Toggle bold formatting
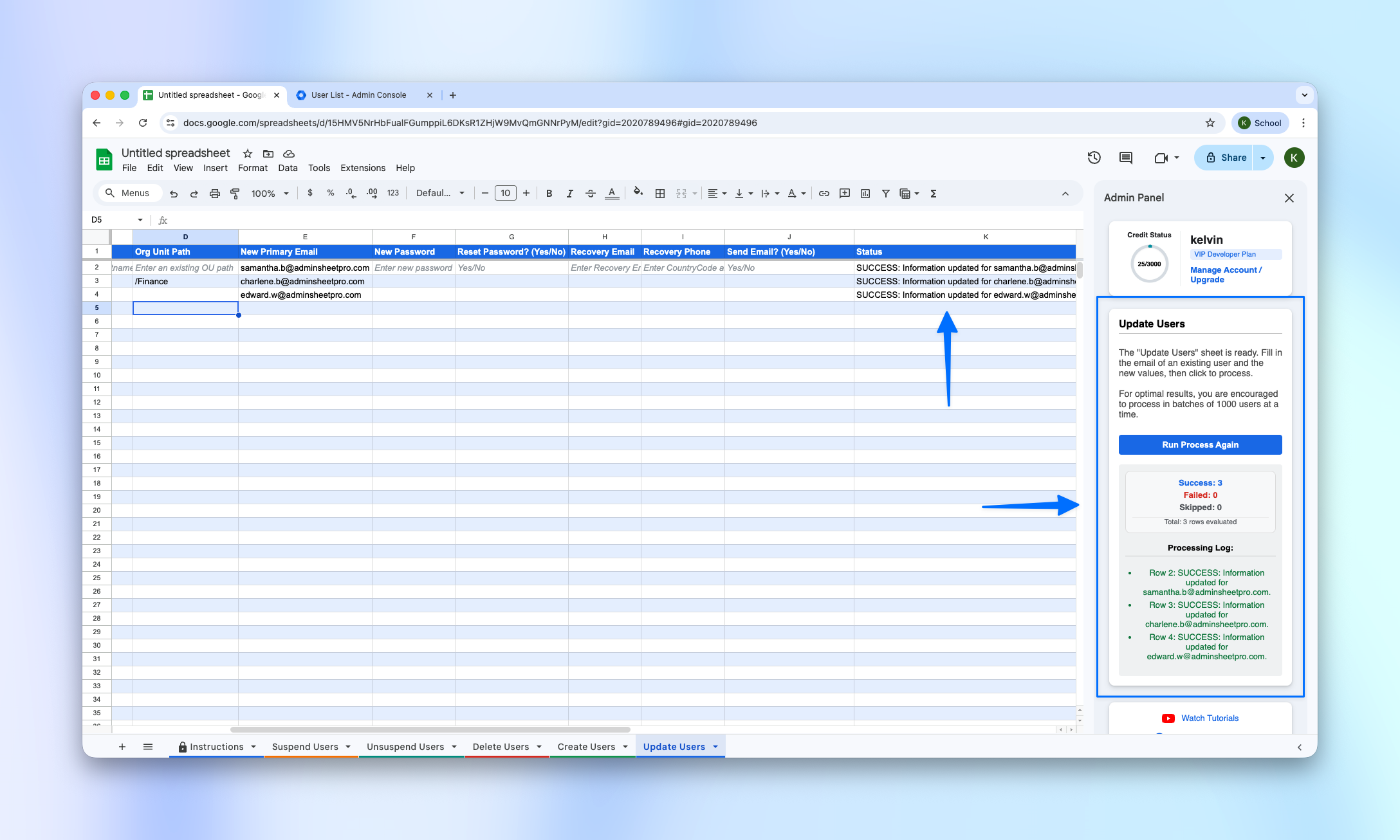 549,193
